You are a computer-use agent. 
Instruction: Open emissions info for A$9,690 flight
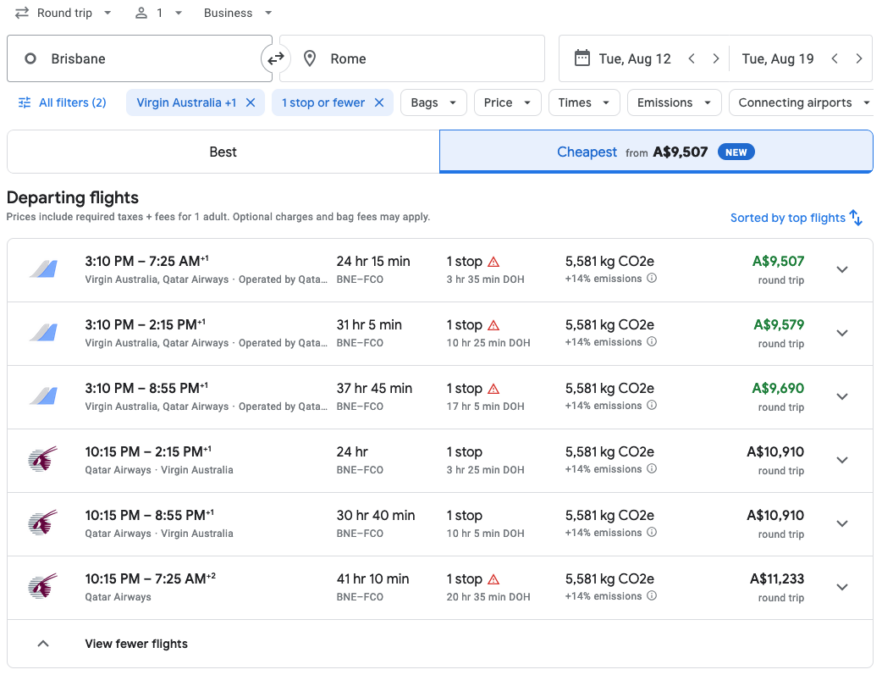coord(651,405)
